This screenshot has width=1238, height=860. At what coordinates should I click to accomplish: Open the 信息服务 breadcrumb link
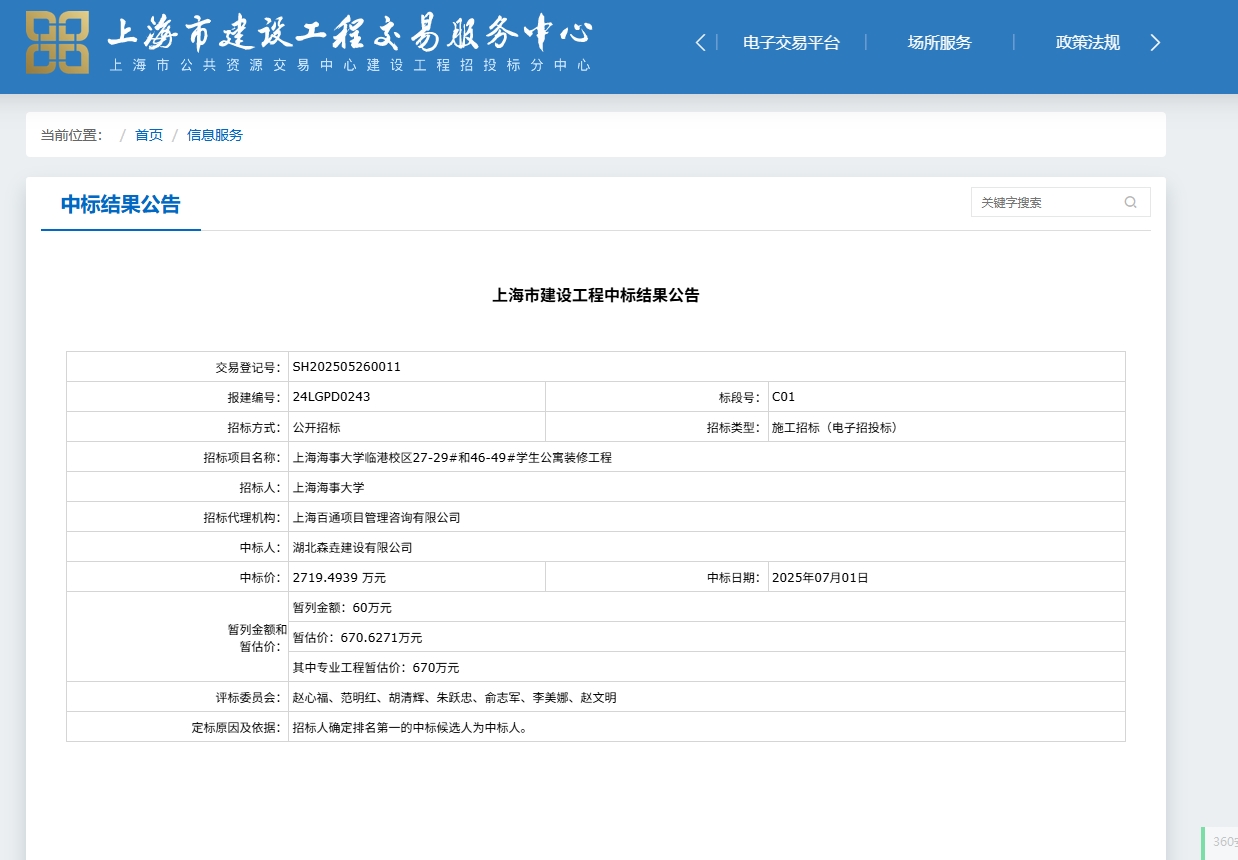[x=214, y=134]
